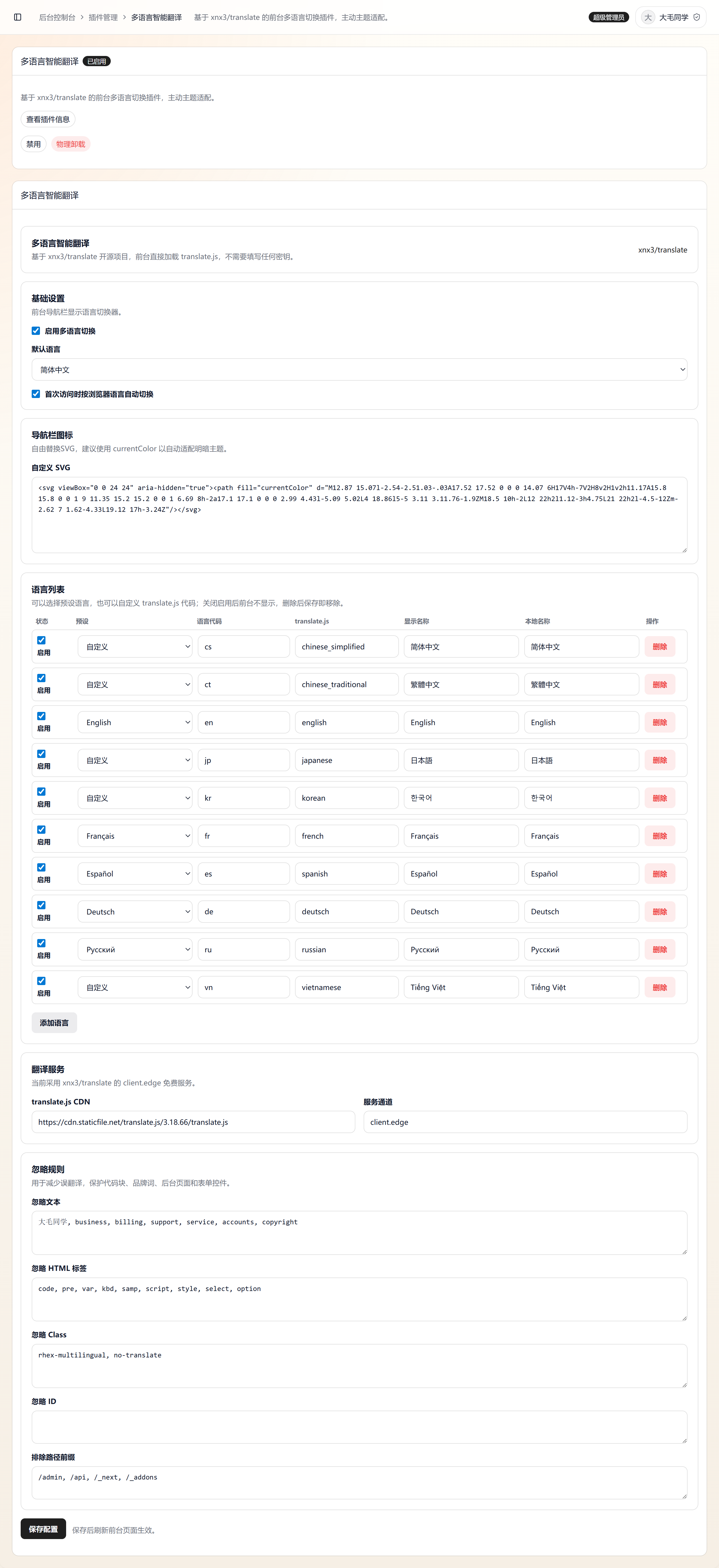Screen dimensions: 719x1568
Task: Click 多语言智能翻译 in the breadcrumb
Action: (156, 17)
